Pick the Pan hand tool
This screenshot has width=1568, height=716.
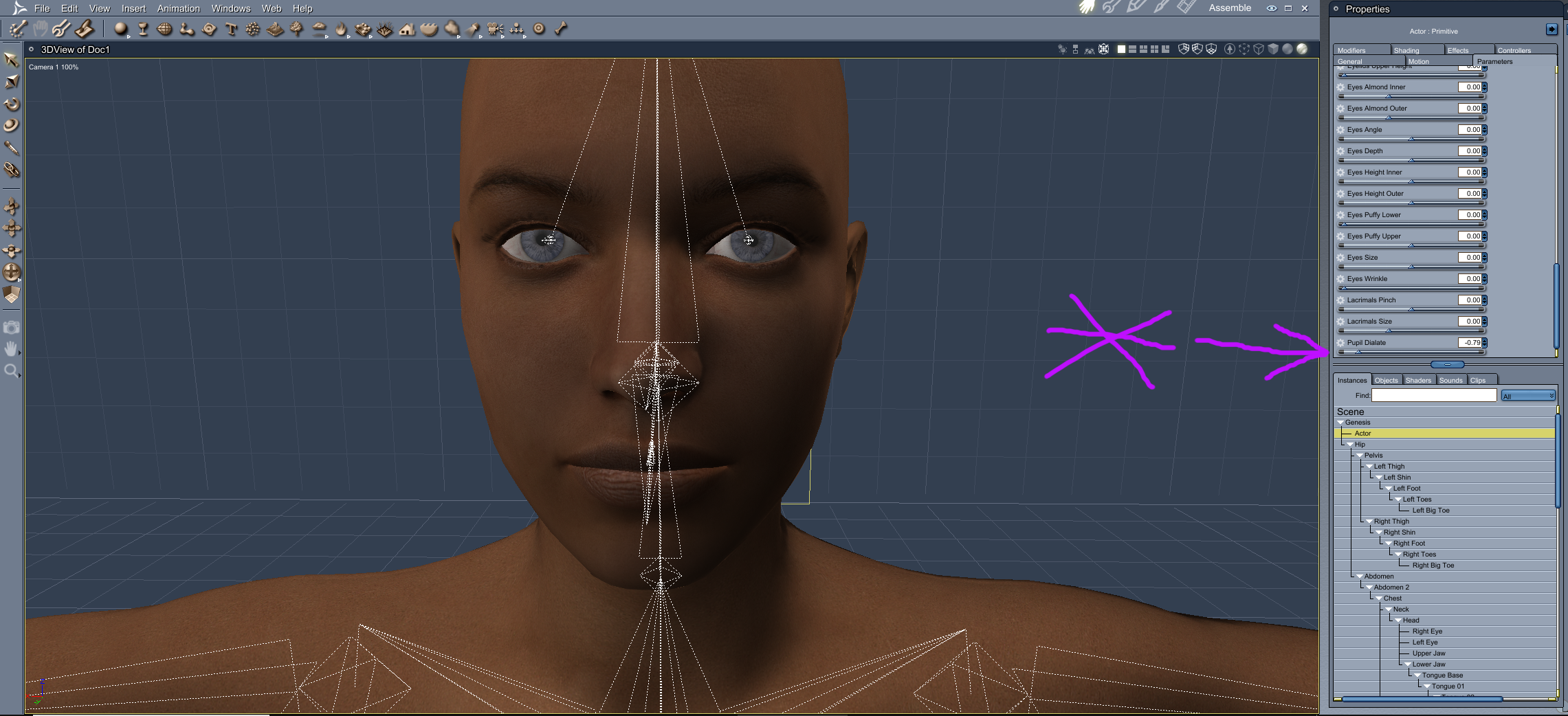11,350
